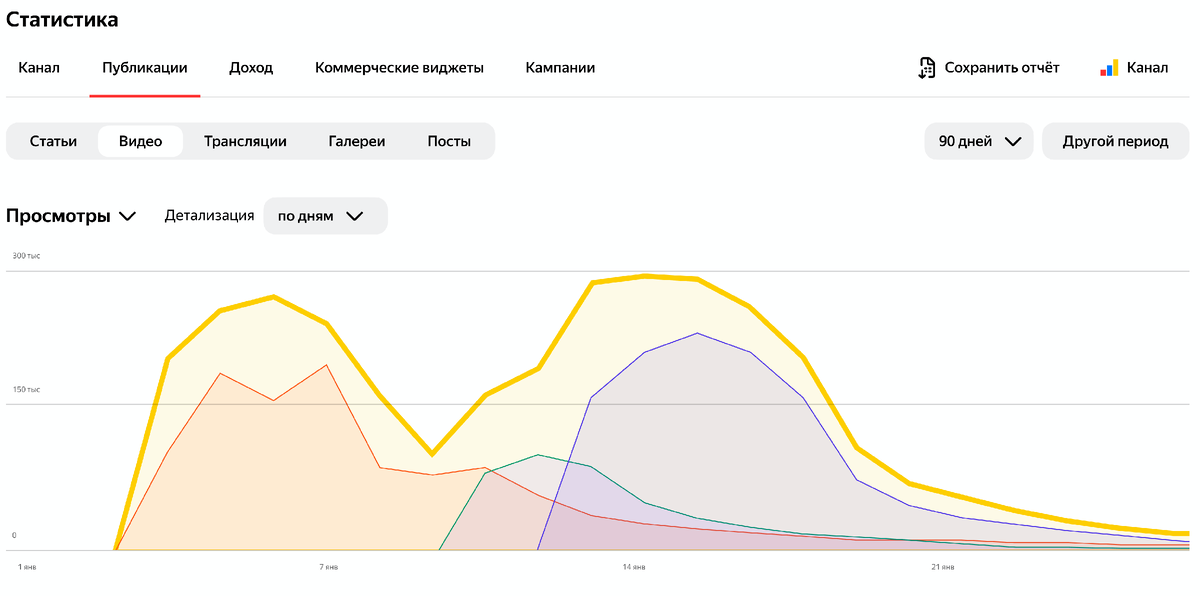Select the Кампании tab
This screenshot has width=1200, height=596.
tap(560, 68)
